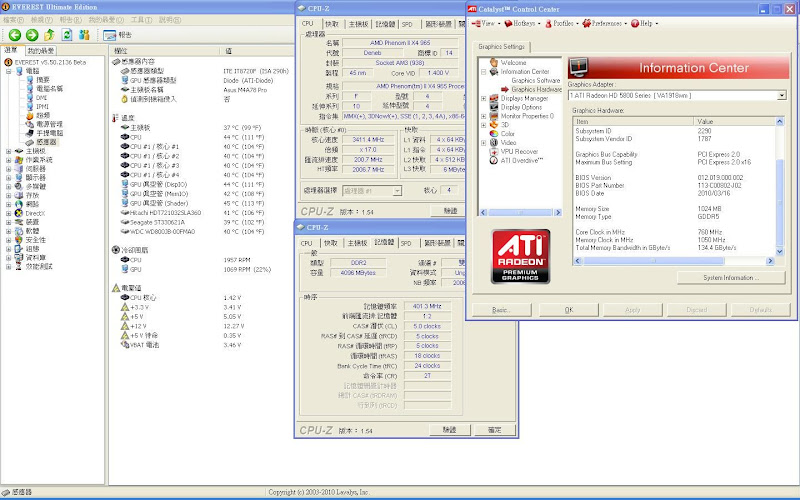
Task: Expand the 顯示器 node in EVEREST tree
Action: point(9,178)
